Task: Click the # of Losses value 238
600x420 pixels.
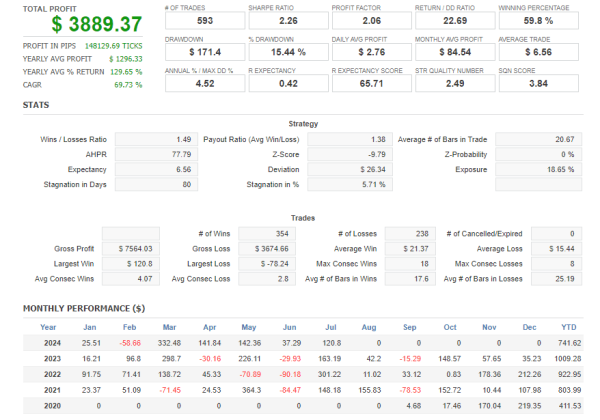Action: tap(410, 233)
